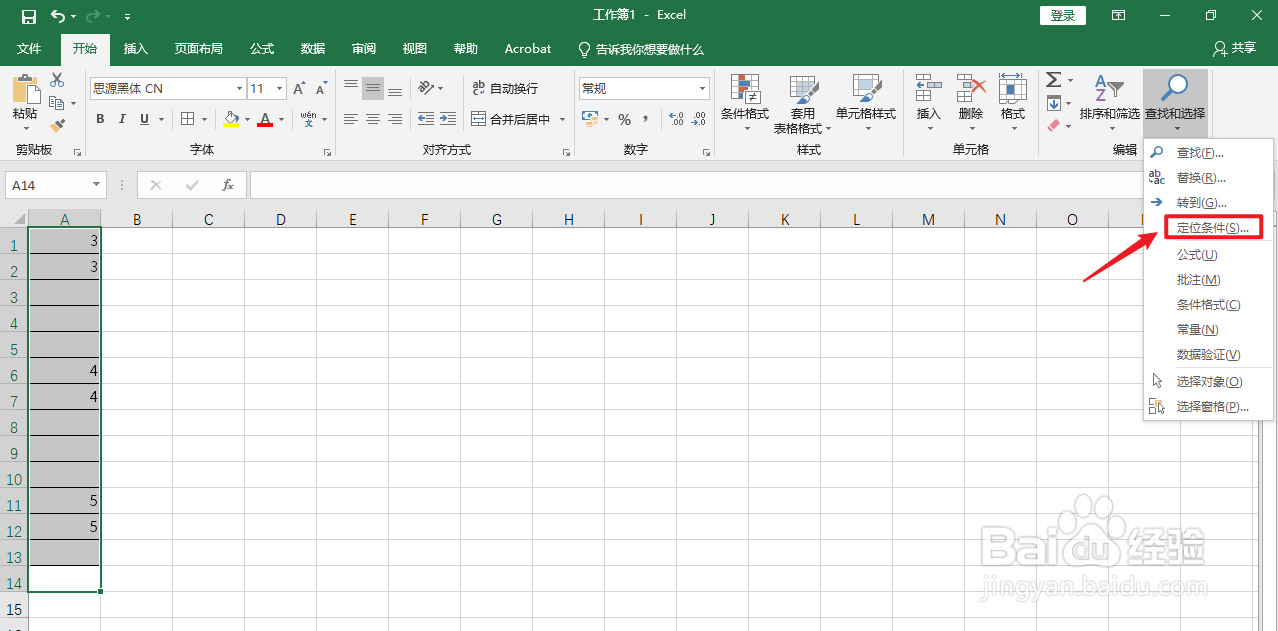Click the text orientation icon
1278x631 pixels.
click(x=427, y=88)
